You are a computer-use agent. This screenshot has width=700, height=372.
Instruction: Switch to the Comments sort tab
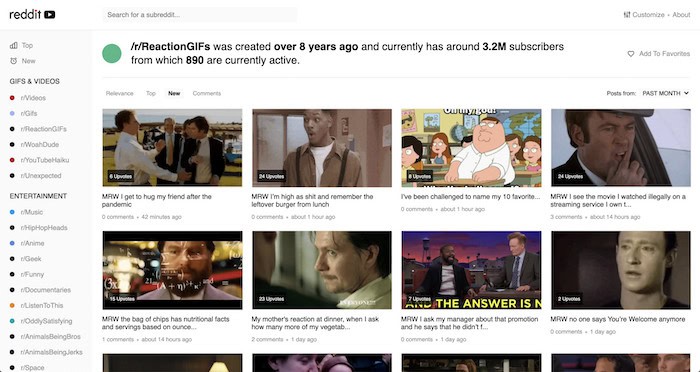pos(207,93)
